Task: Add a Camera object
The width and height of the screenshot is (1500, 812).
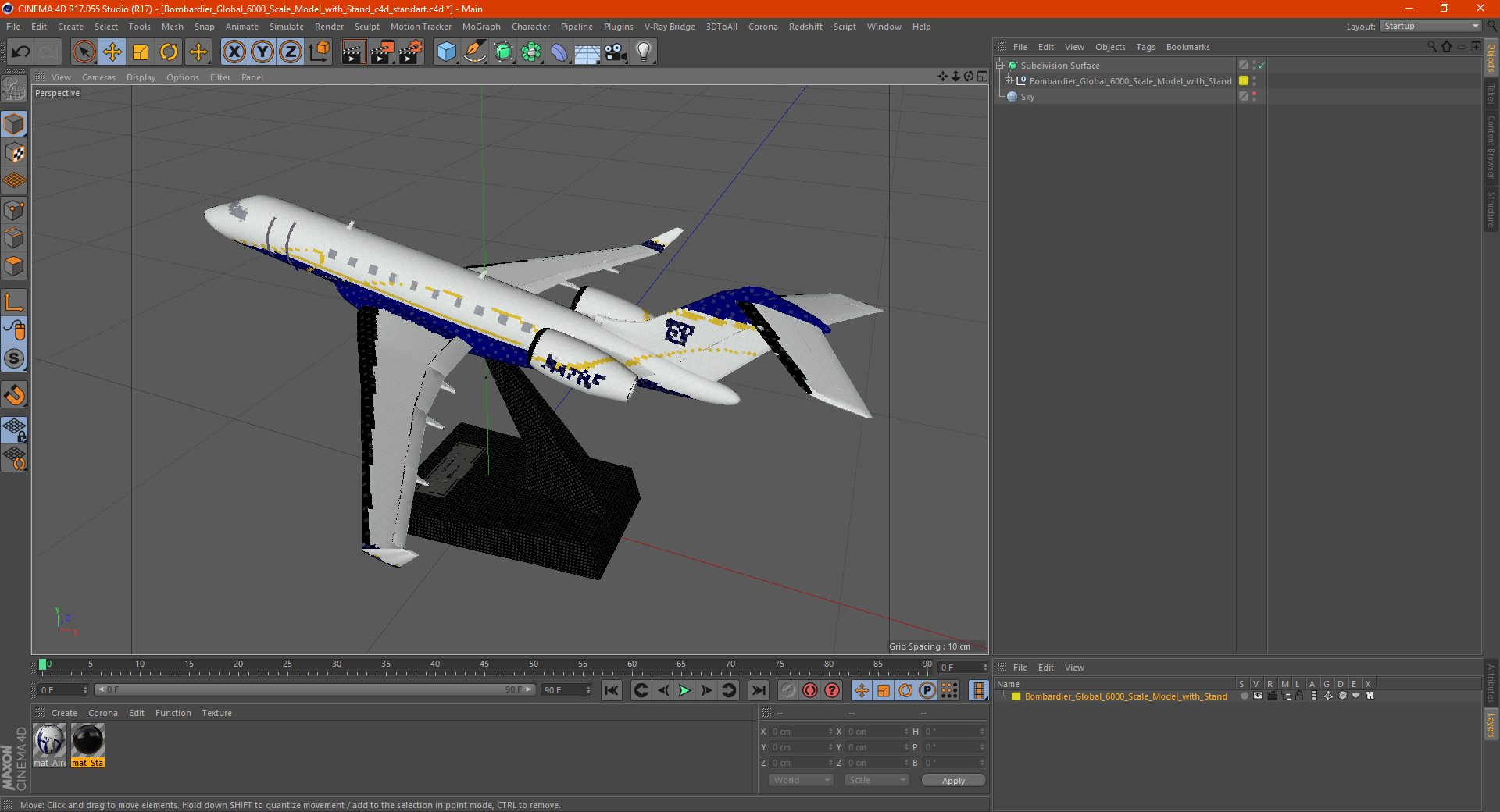Action: [616, 52]
